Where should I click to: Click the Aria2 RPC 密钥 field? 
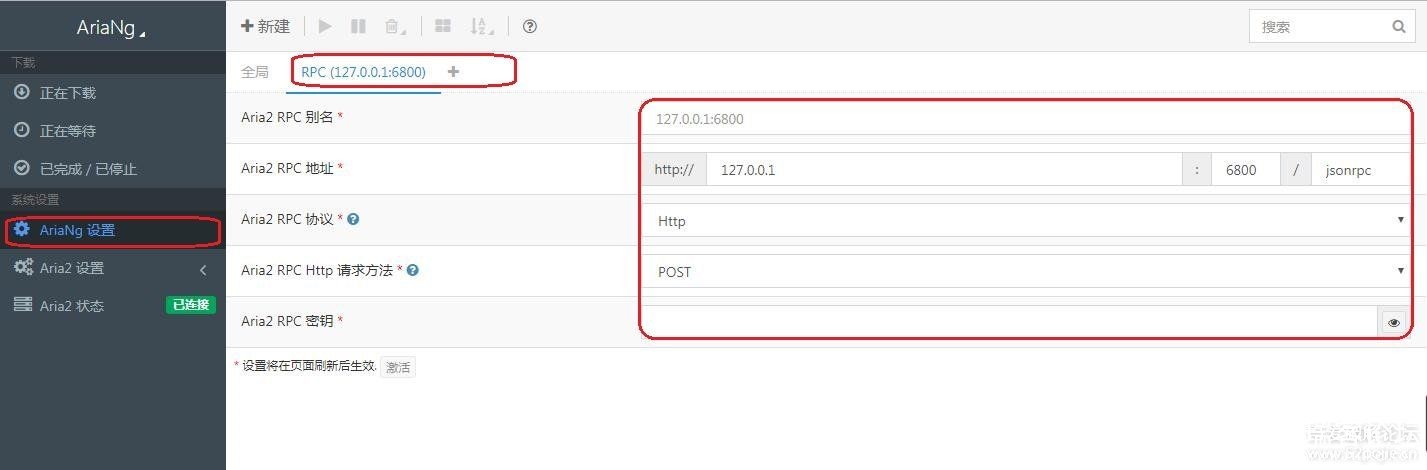1011,322
